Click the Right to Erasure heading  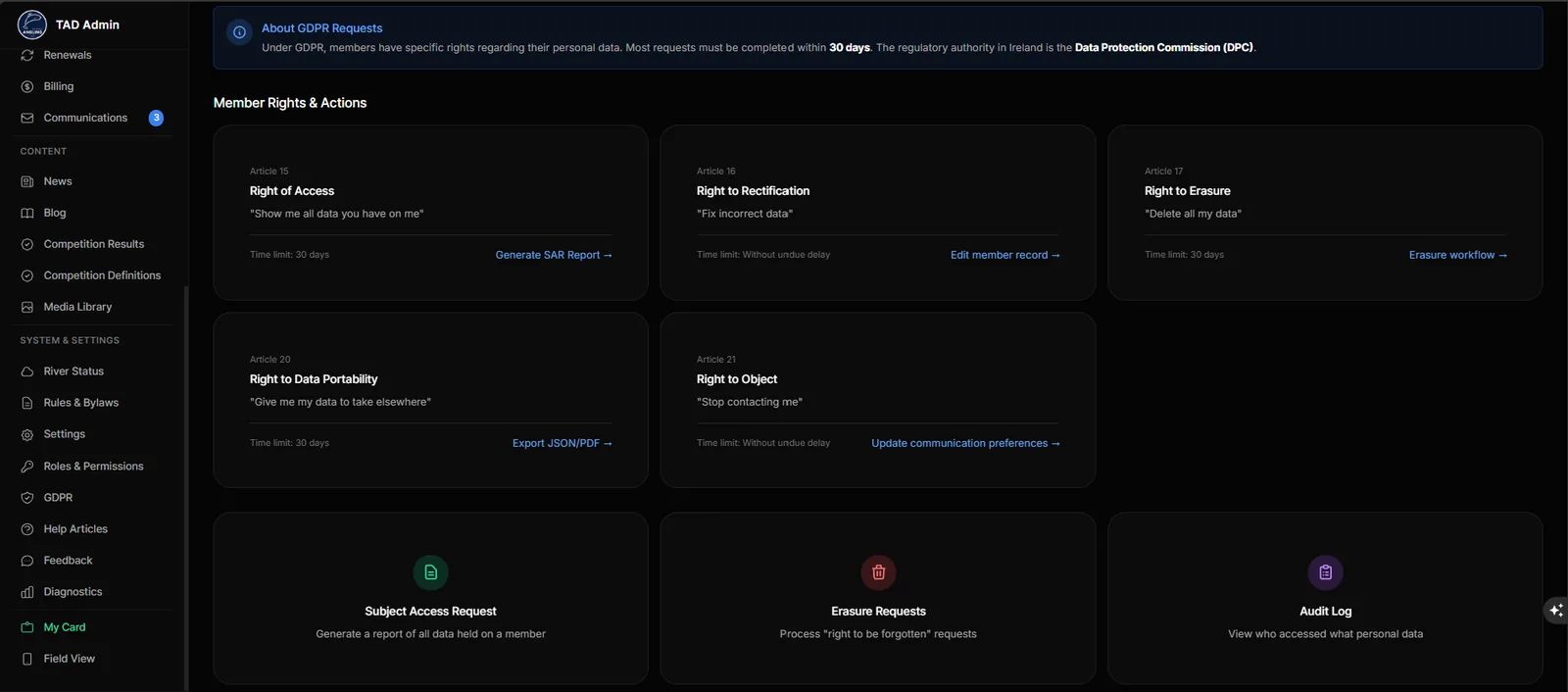pos(1188,191)
